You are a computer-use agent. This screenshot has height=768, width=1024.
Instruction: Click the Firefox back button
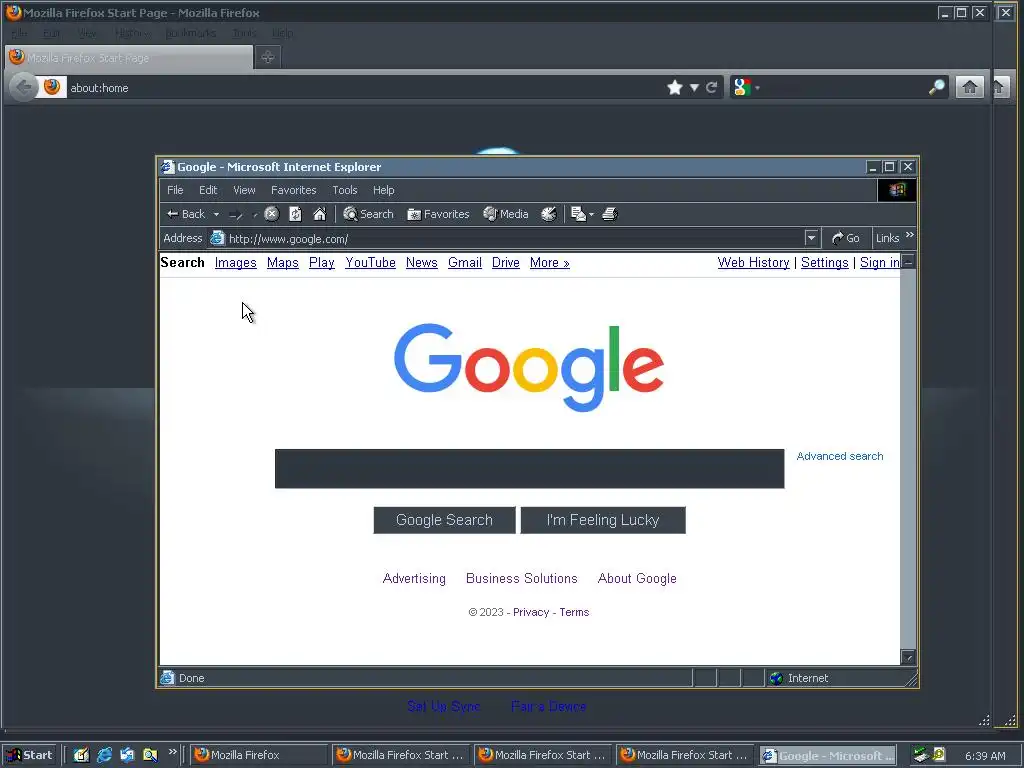pos(24,88)
